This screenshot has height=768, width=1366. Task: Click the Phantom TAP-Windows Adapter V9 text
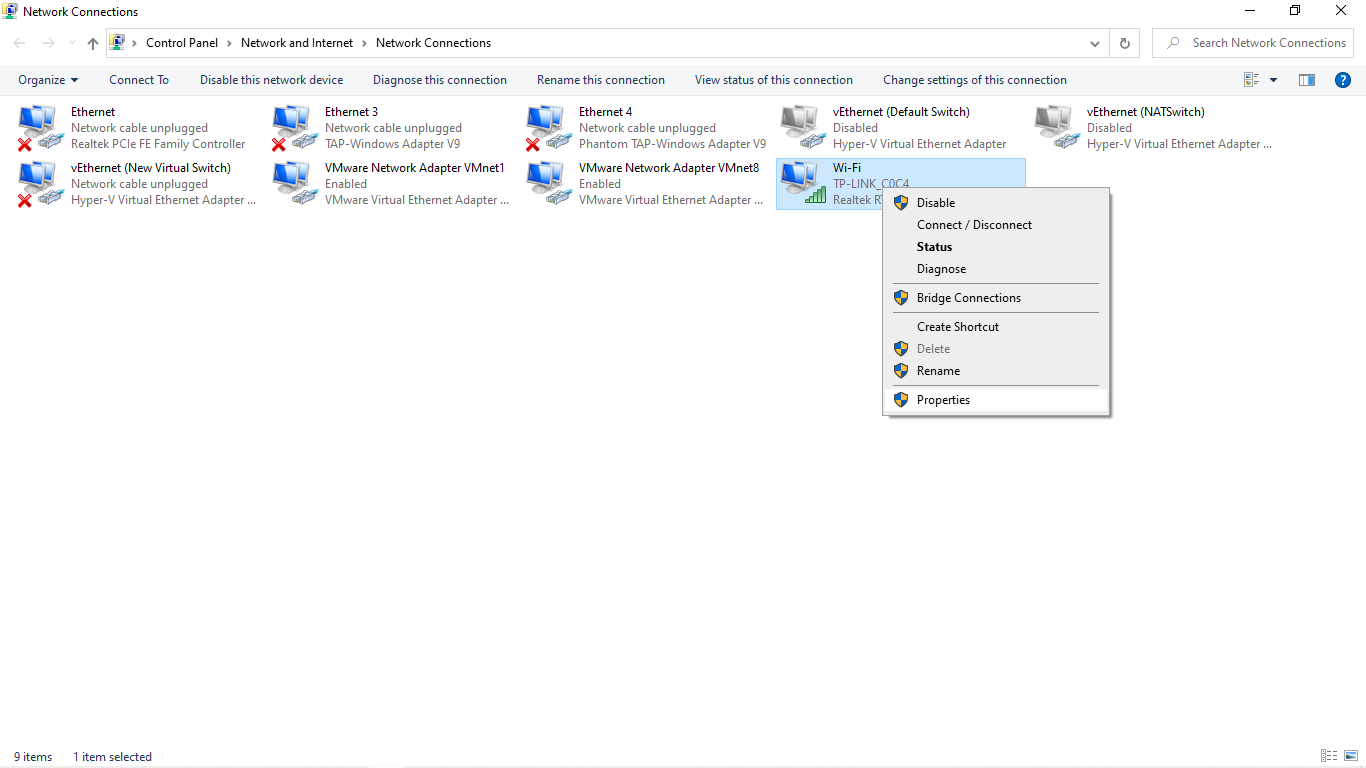(x=673, y=144)
